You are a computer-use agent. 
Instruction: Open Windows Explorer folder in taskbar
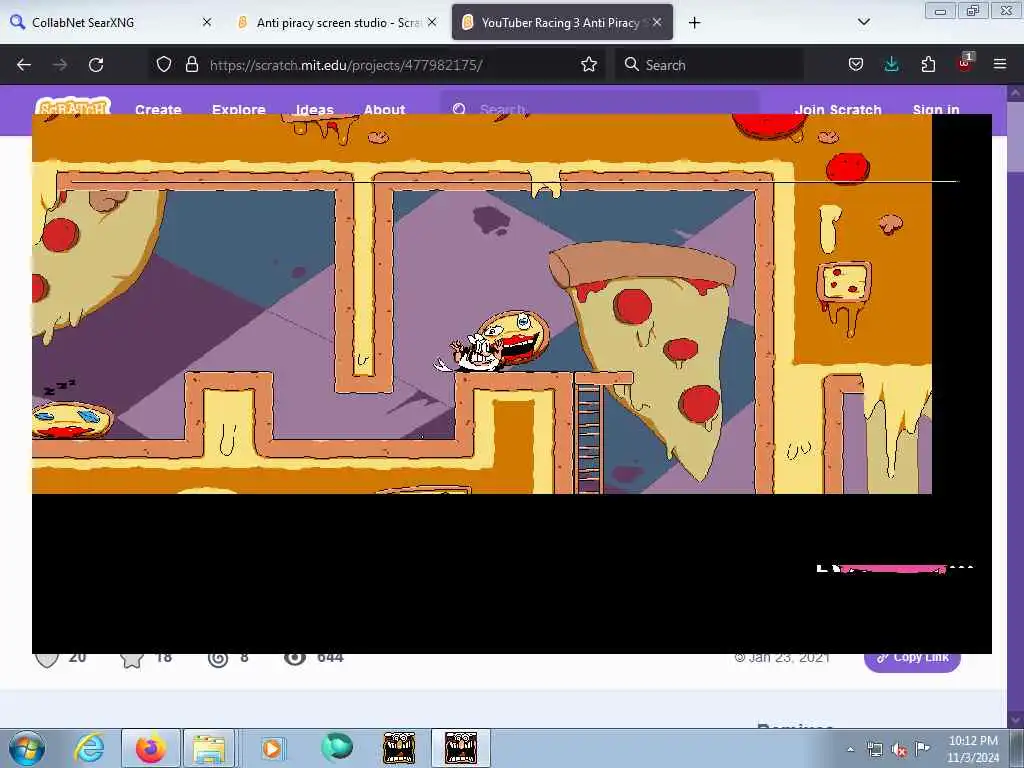point(208,748)
